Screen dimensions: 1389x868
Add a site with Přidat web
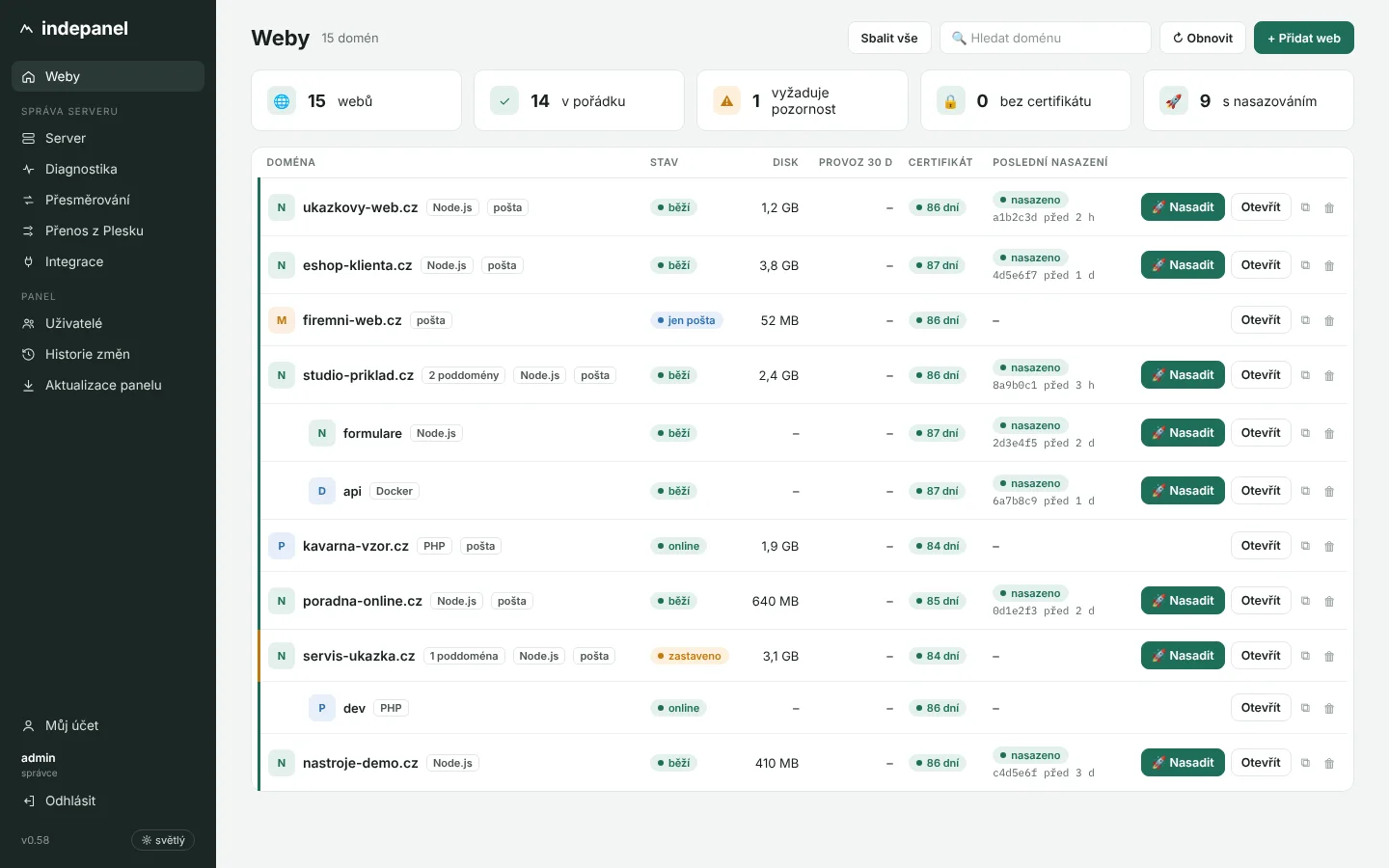[1304, 38]
